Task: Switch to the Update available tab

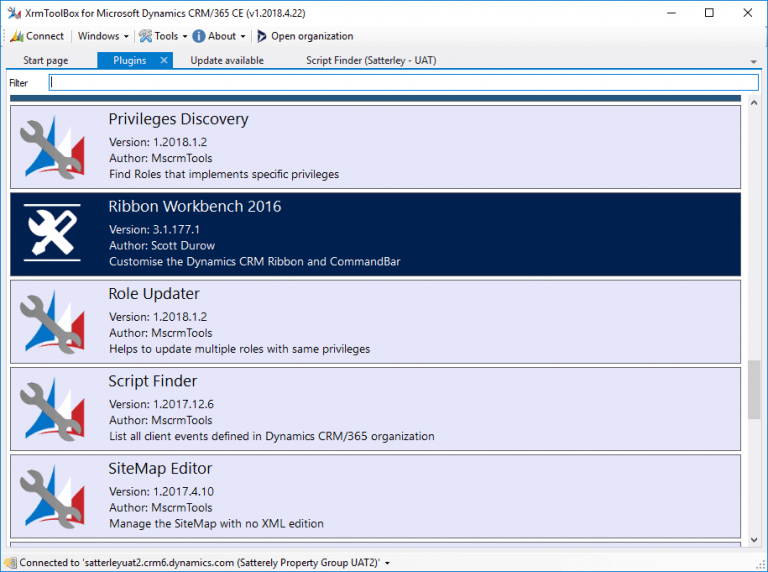Action: 227,60
